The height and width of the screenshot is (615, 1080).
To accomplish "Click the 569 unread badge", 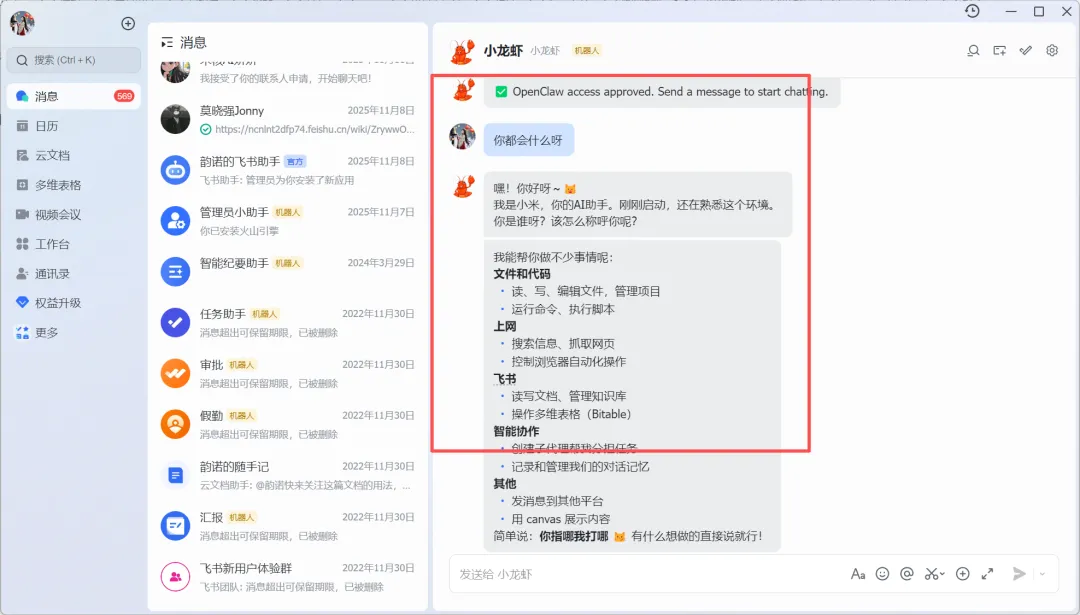I will [x=125, y=96].
